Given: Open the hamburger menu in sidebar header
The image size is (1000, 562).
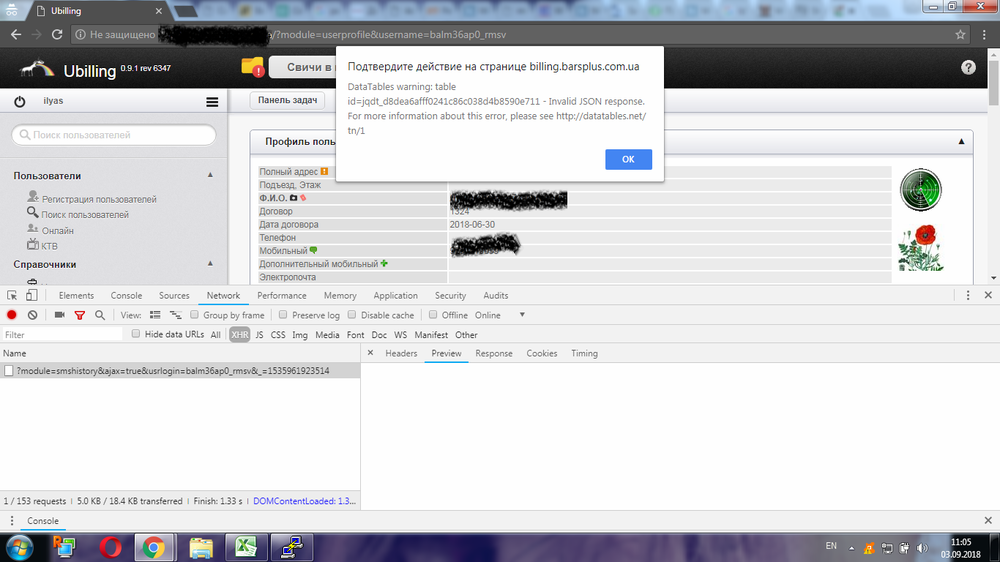Looking at the screenshot, I should (212, 101).
